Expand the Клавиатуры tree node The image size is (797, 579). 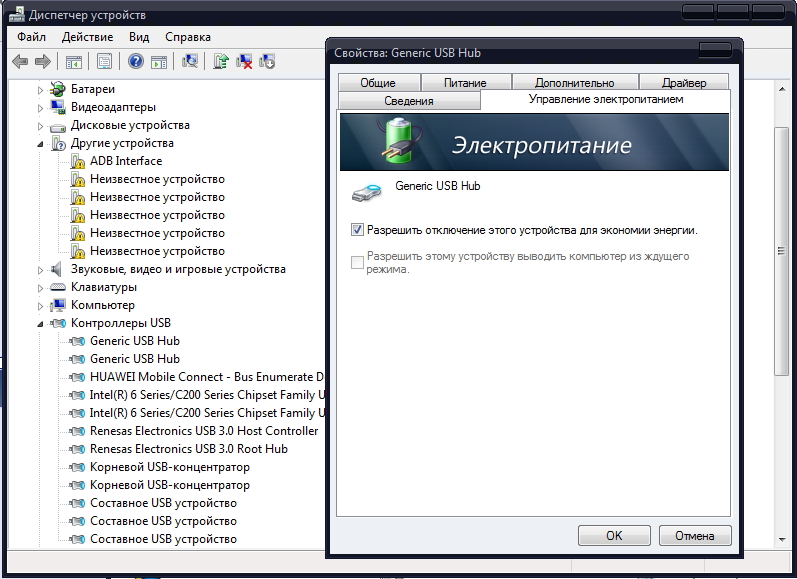click(x=41, y=288)
